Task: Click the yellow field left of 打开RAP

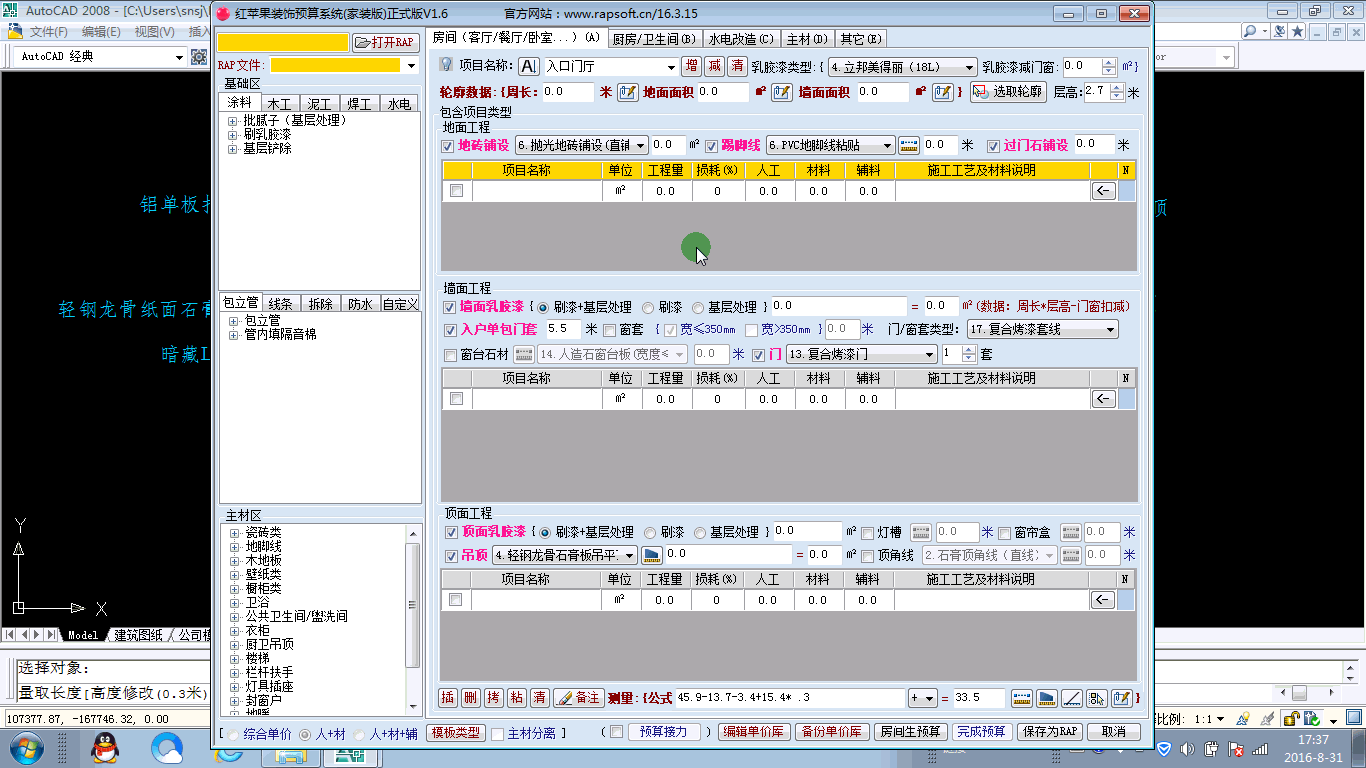Action: click(x=283, y=42)
